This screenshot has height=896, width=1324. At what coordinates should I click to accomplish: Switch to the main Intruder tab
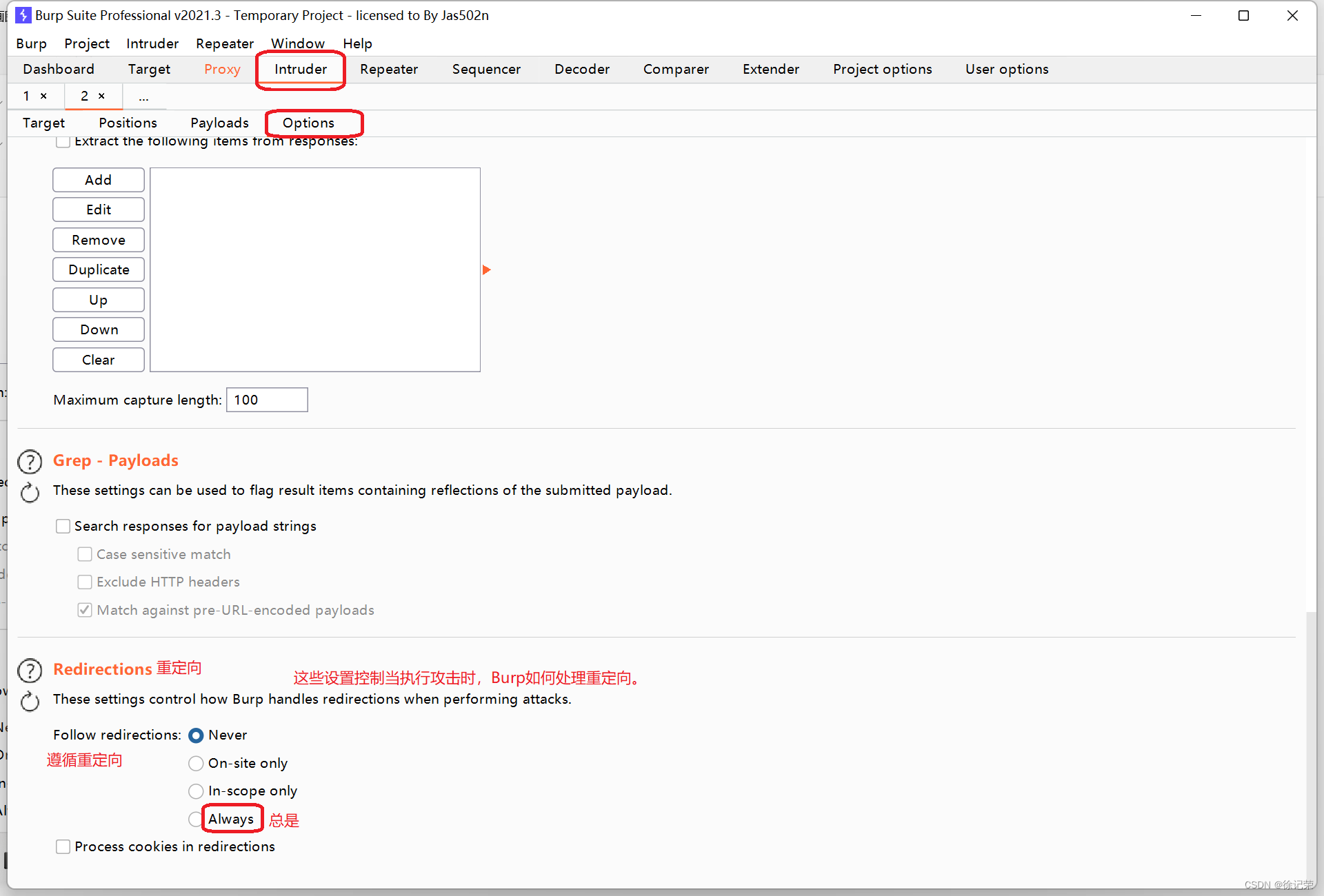pyautogui.click(x=301, y=69)
